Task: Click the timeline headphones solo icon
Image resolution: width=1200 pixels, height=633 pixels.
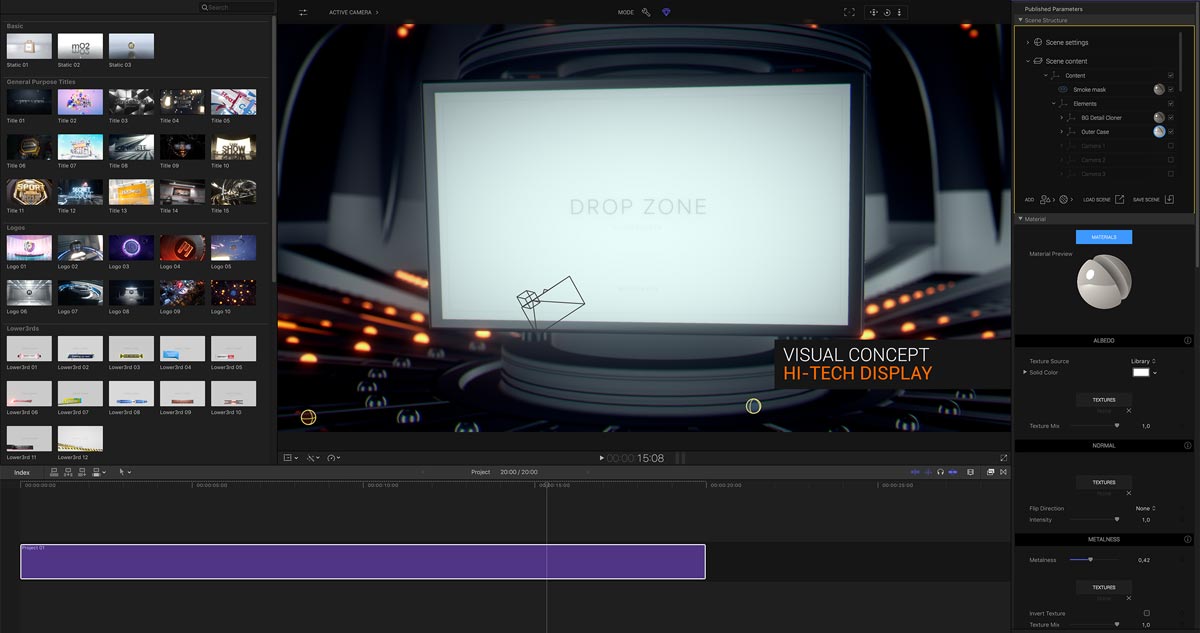Action: (940, 472)
